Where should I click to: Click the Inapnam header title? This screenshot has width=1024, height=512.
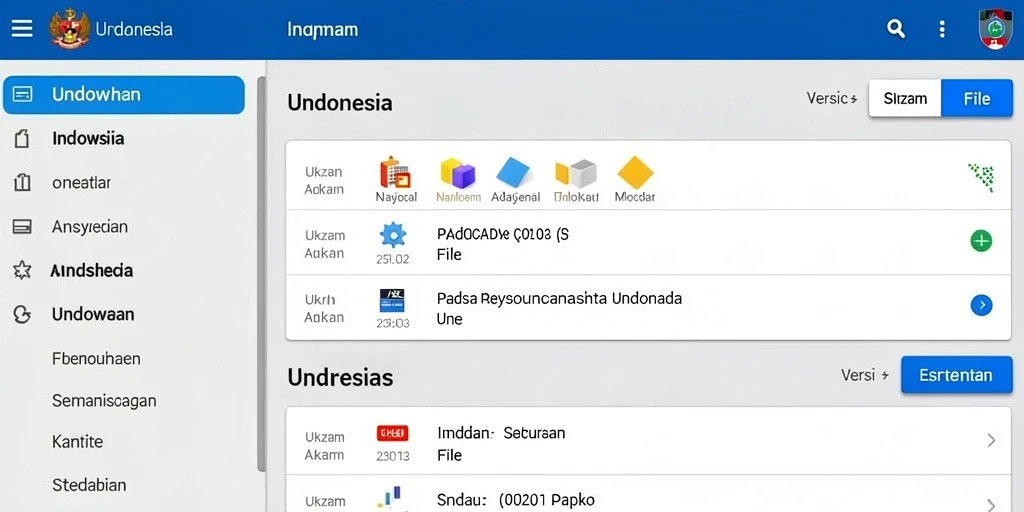tap(322, 30)
